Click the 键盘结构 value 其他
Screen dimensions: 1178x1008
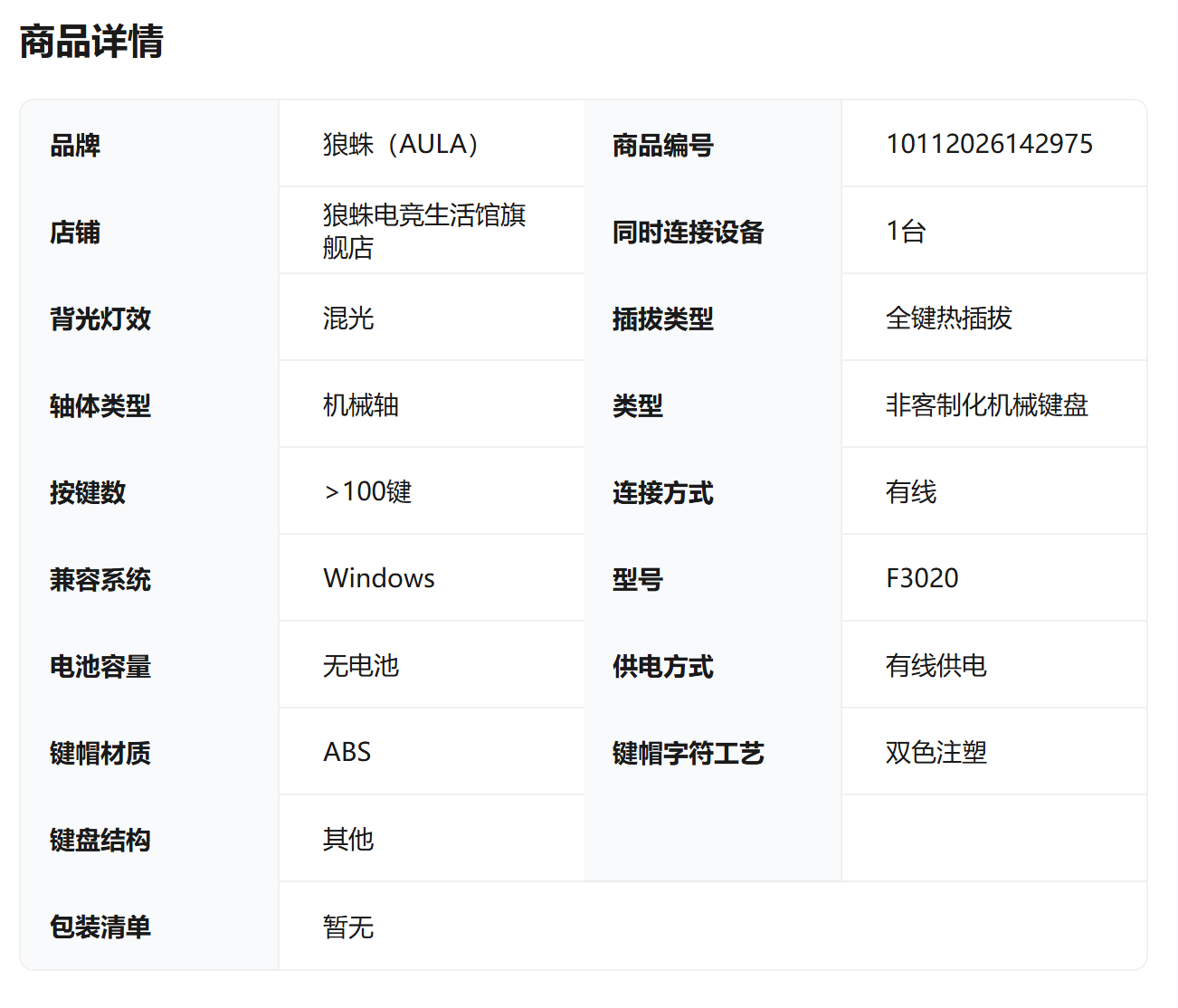(348, 839)
